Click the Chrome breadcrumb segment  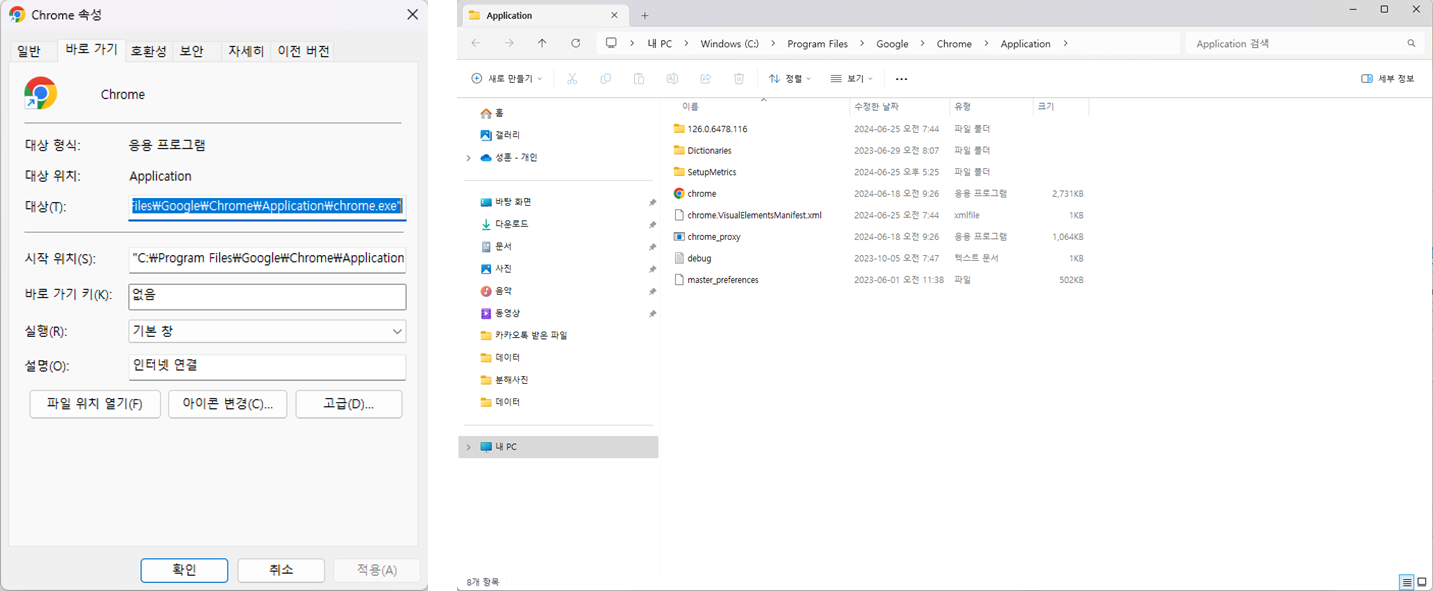pyautogui.click(x=954, y=44)
